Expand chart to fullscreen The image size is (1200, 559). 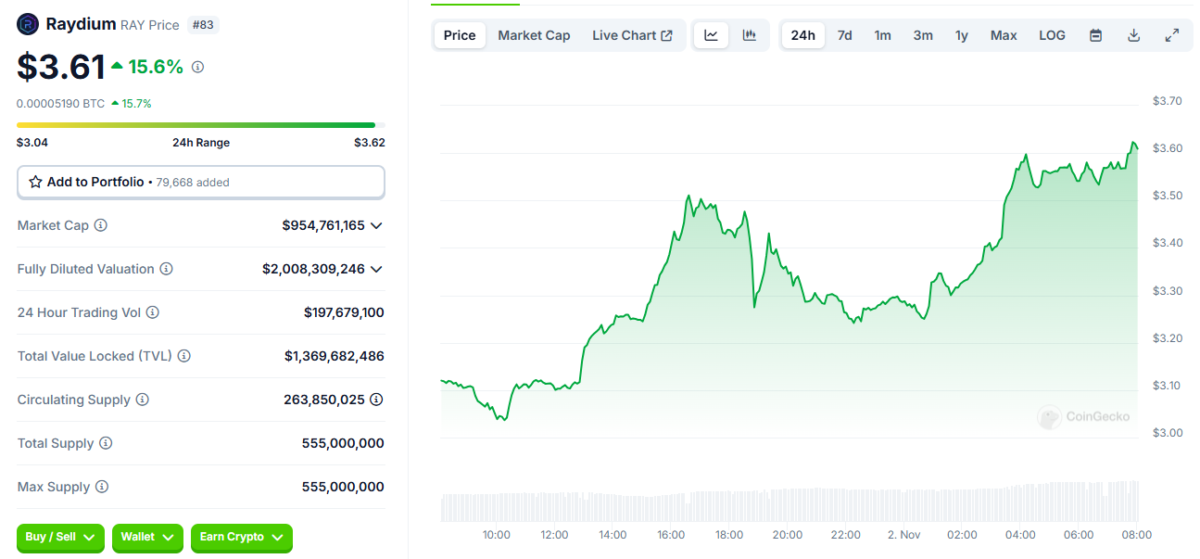click(x=1172, y=35)
